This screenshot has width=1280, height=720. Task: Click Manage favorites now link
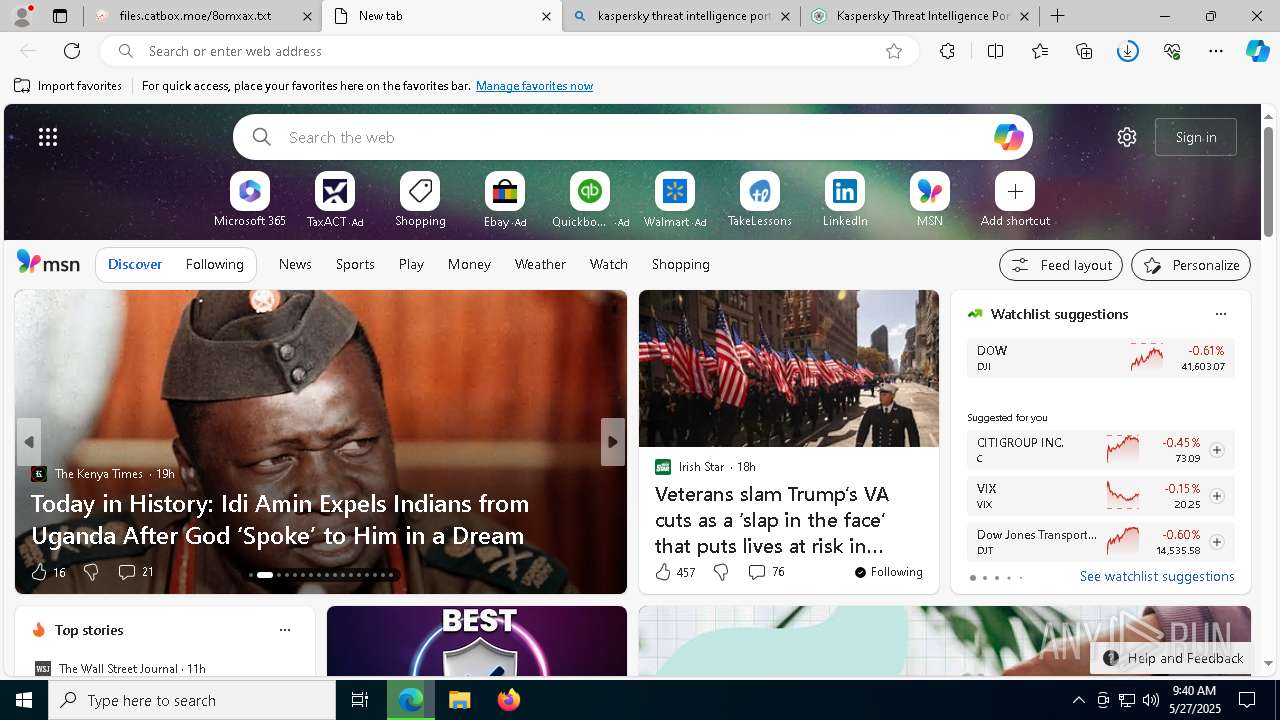[534, 86]
